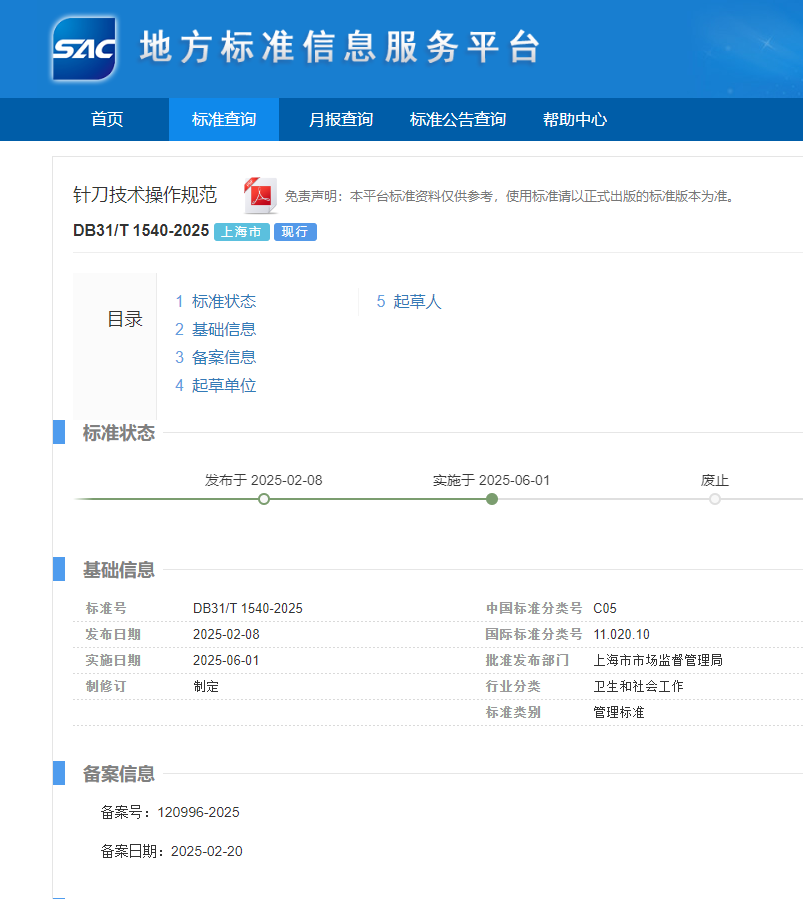This screenshot has height=899, width=803.
Task: Click the 地方标准信息服务平台 site title
Action: [x=340, y=48]
